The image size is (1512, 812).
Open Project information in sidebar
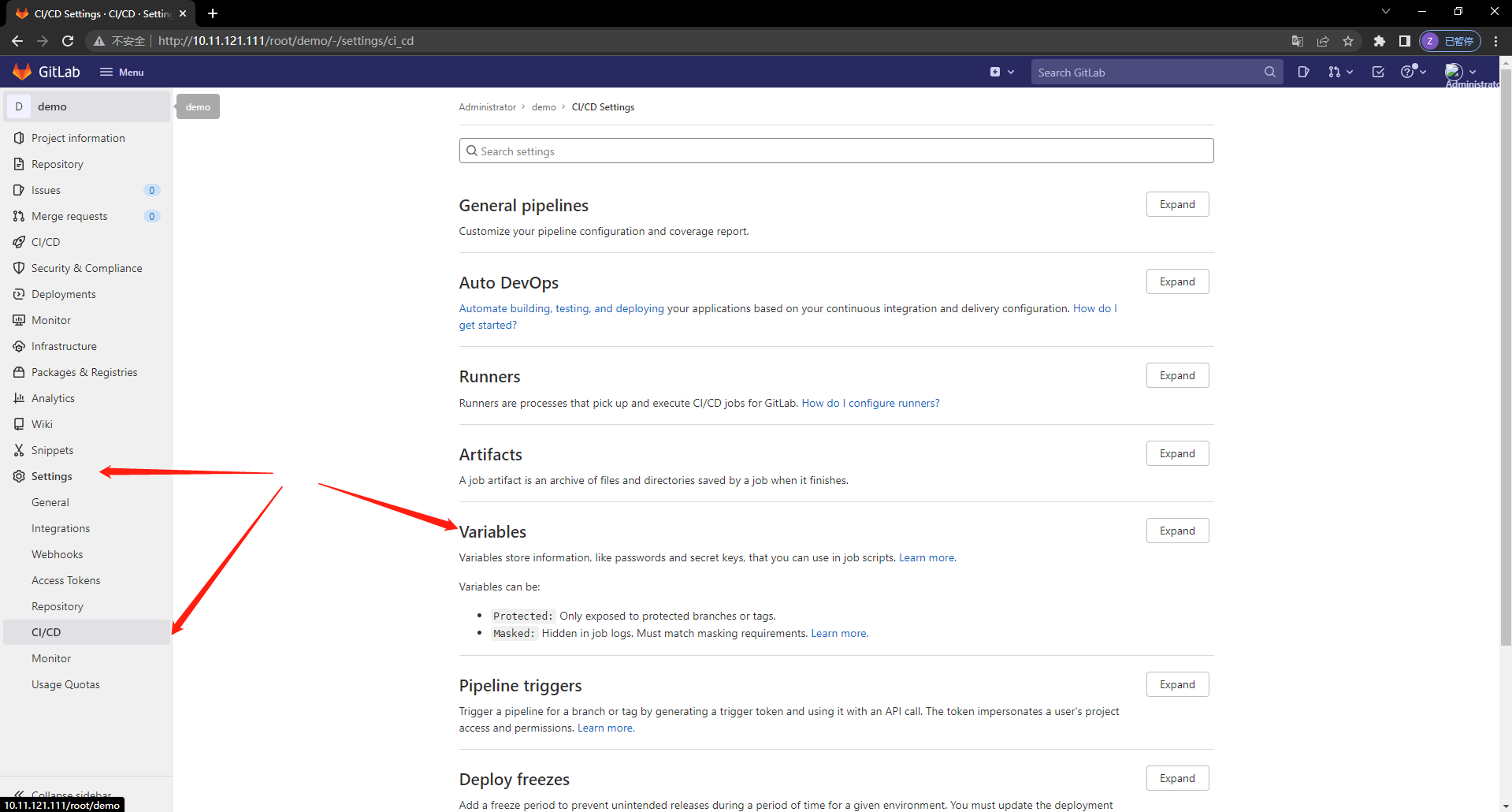click(87, 138)
